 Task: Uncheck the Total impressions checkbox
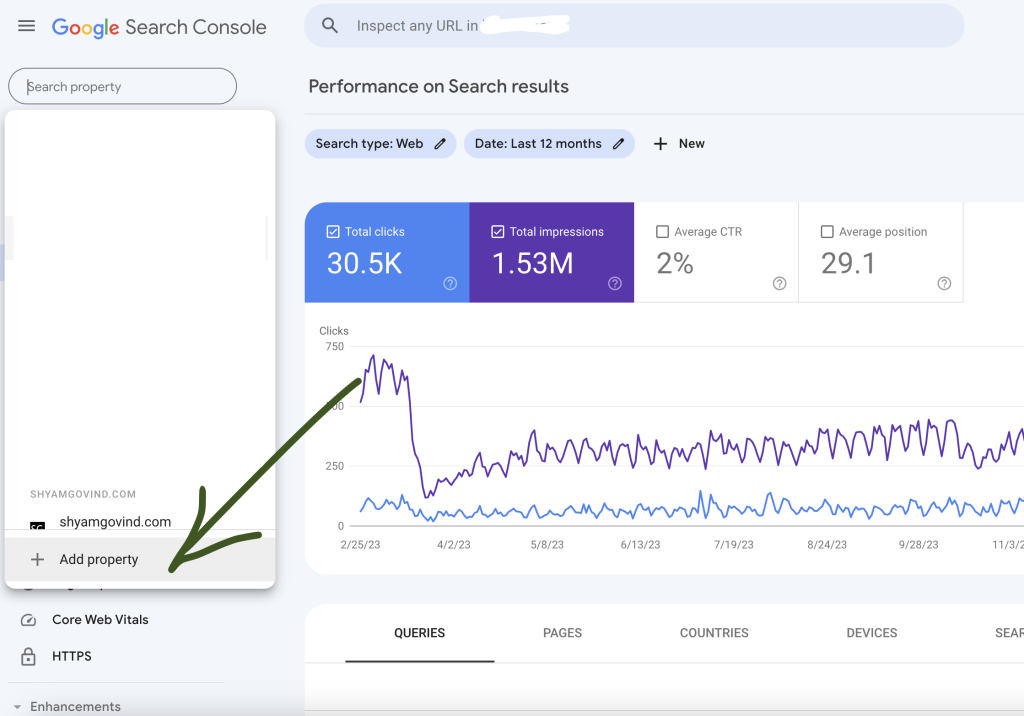497,231
